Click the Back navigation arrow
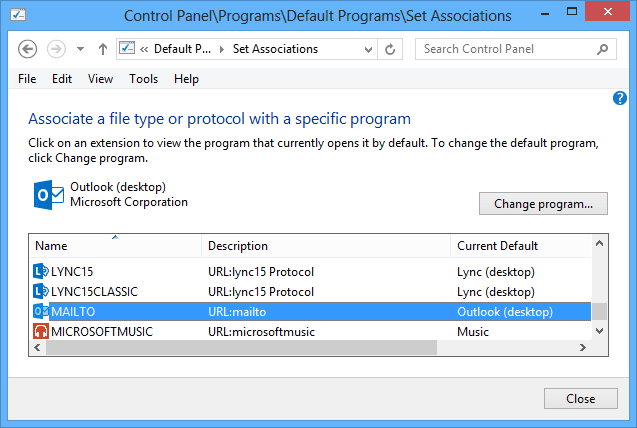Viewport: 637px width, 428px height. point(27,49)
